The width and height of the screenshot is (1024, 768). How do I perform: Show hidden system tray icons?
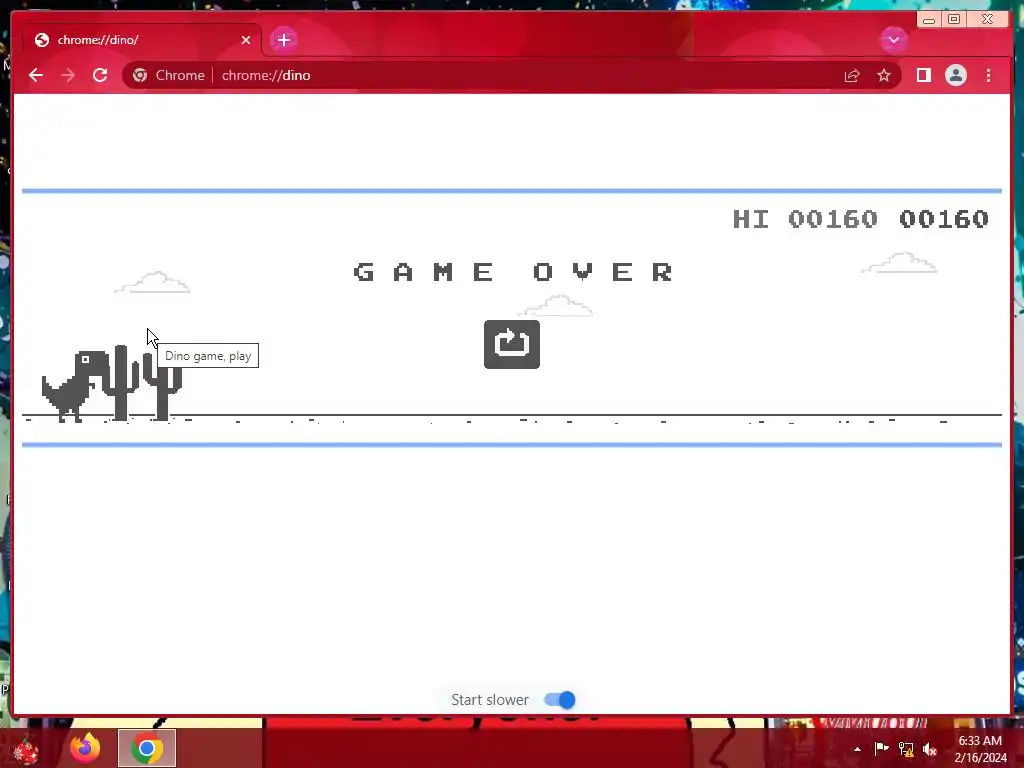pos(857,749)
